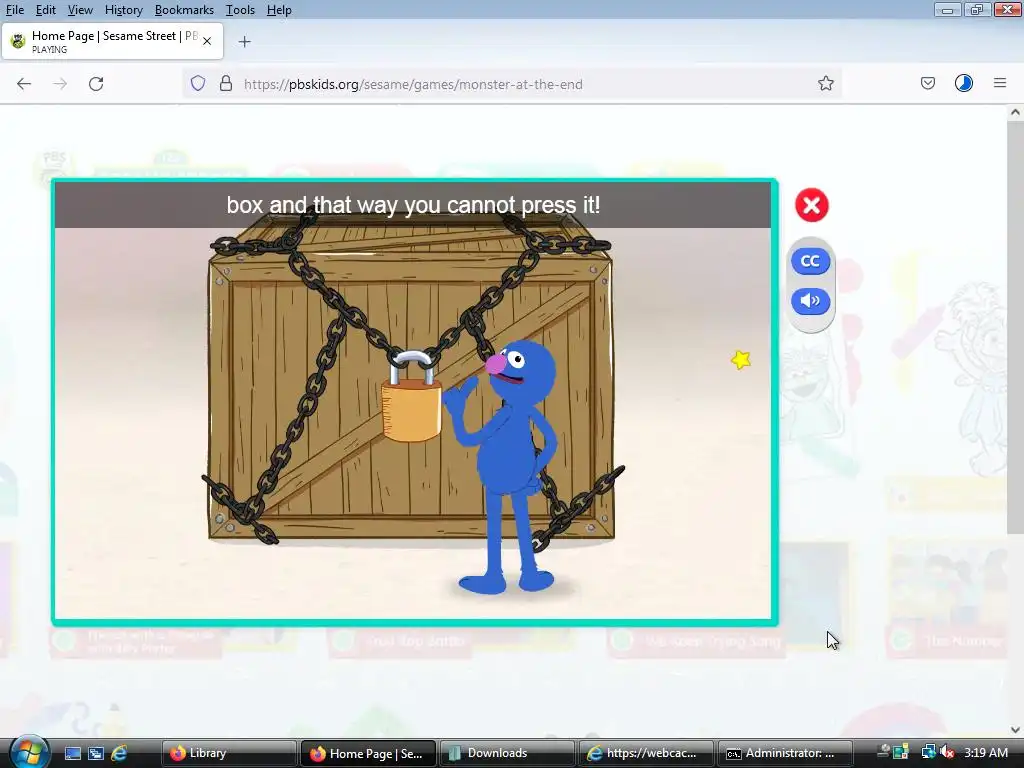This screenshot has width=1024, height=768.
Task: Minimize the Firefox window
Action: pyautogui.click(x=946, y=9)
